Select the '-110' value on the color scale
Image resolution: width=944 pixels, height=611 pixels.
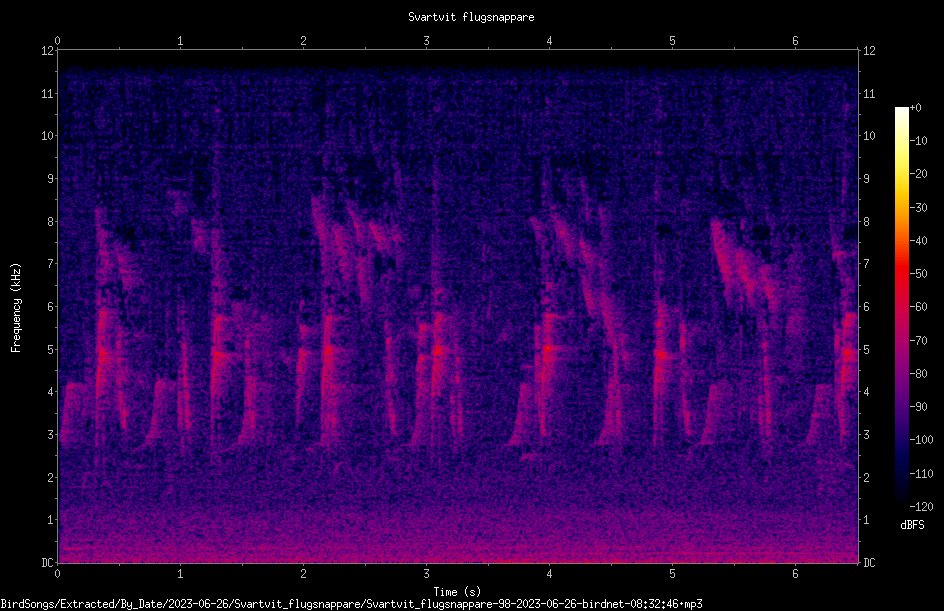click(x=921, y=474)
